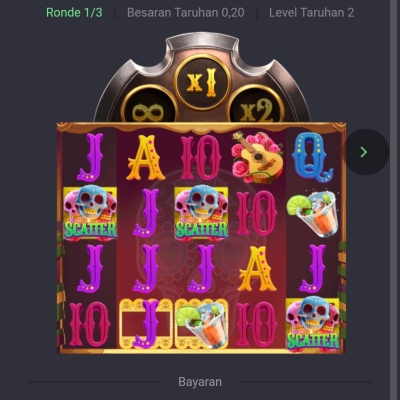
Task: Select the gold-framed J symbol
Action: coord(146,324)
